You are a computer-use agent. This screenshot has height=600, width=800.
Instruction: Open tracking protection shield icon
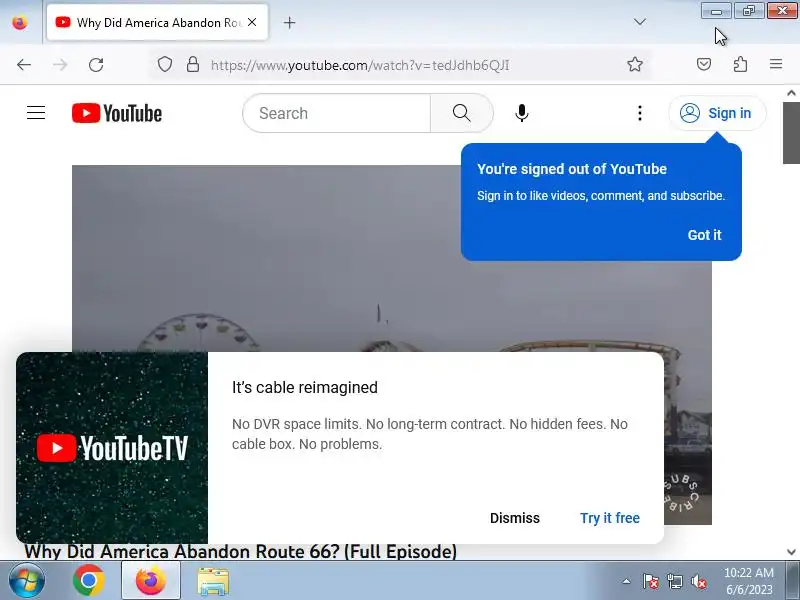pyautogui.click(x=165, y=65)
